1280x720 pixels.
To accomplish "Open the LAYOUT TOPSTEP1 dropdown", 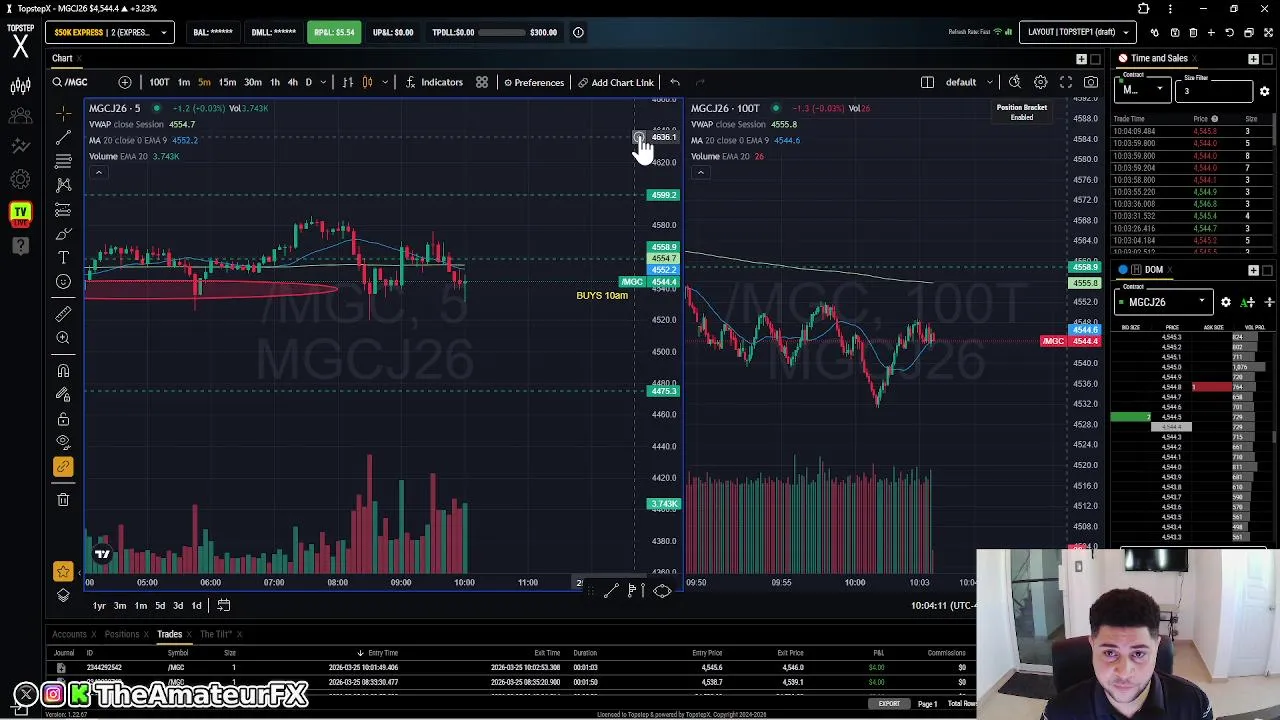I will pyautogui.click(x=1078, y=32).
